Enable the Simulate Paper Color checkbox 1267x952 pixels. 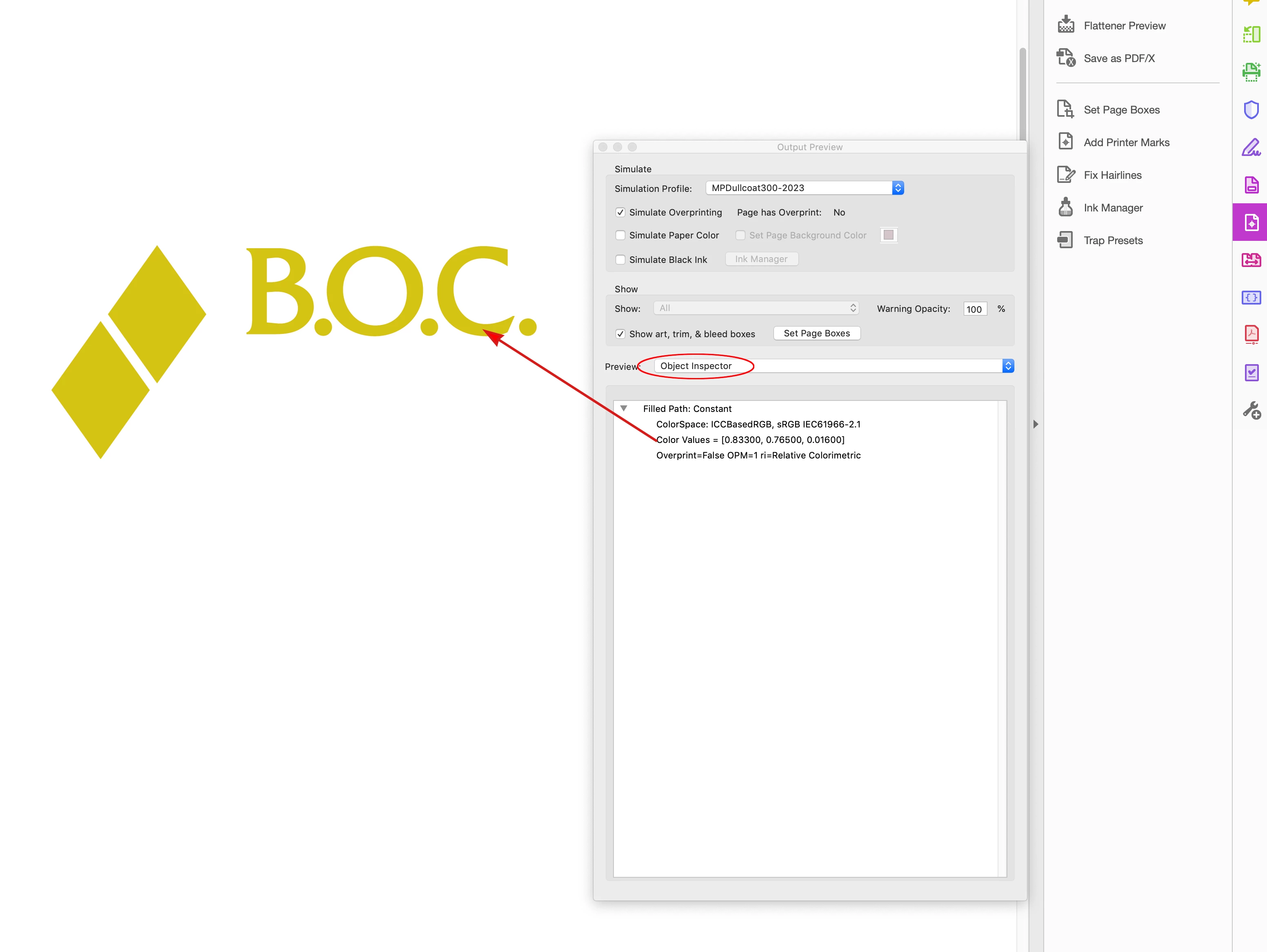coord(620,235)
